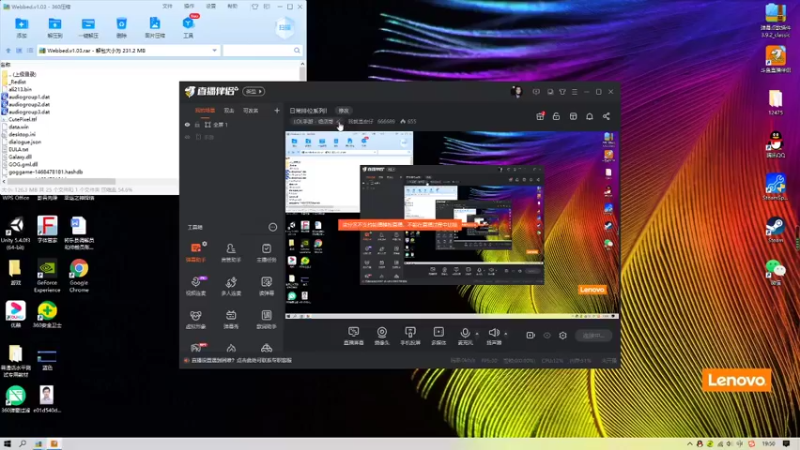Click the One-Click Extract (一键解压) icon
This screenshot has height=450, width=800.
[88, 28]
